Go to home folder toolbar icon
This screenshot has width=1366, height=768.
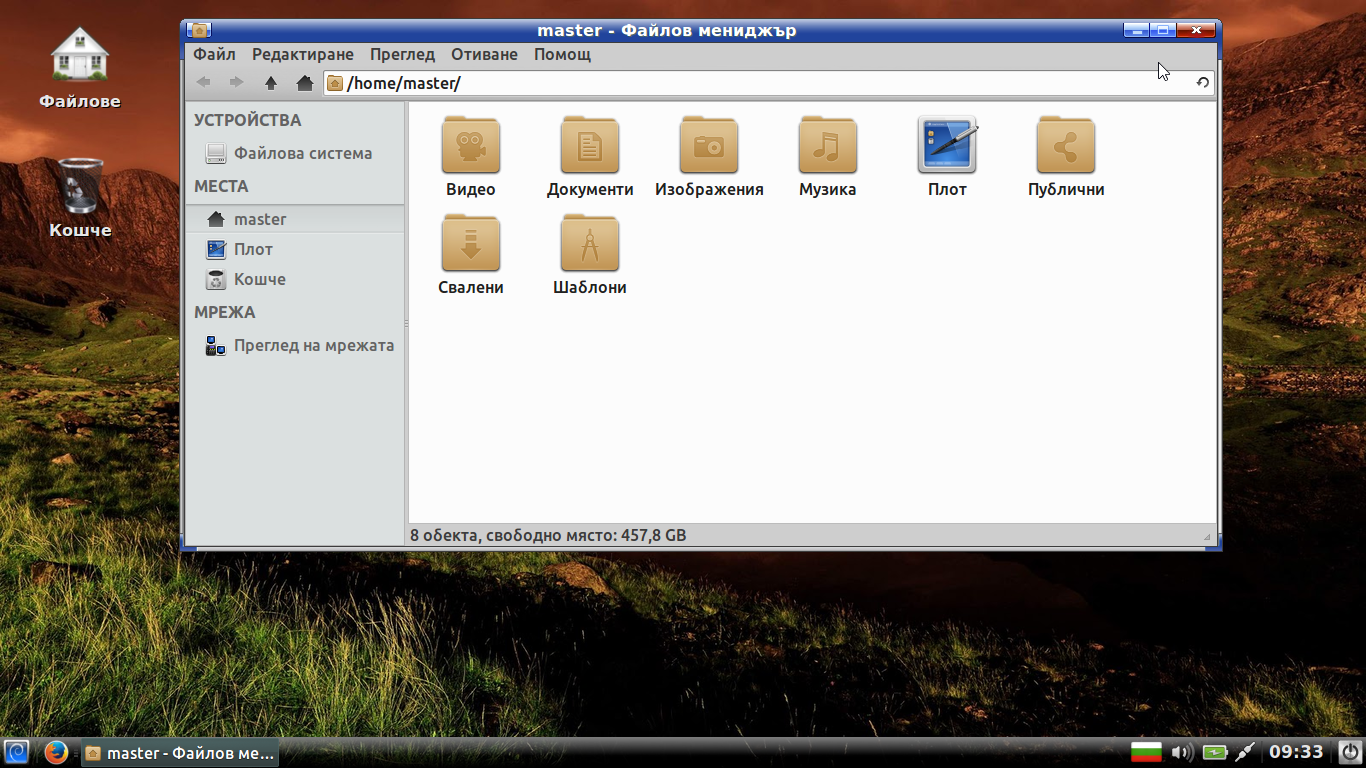tap(305, 83)
